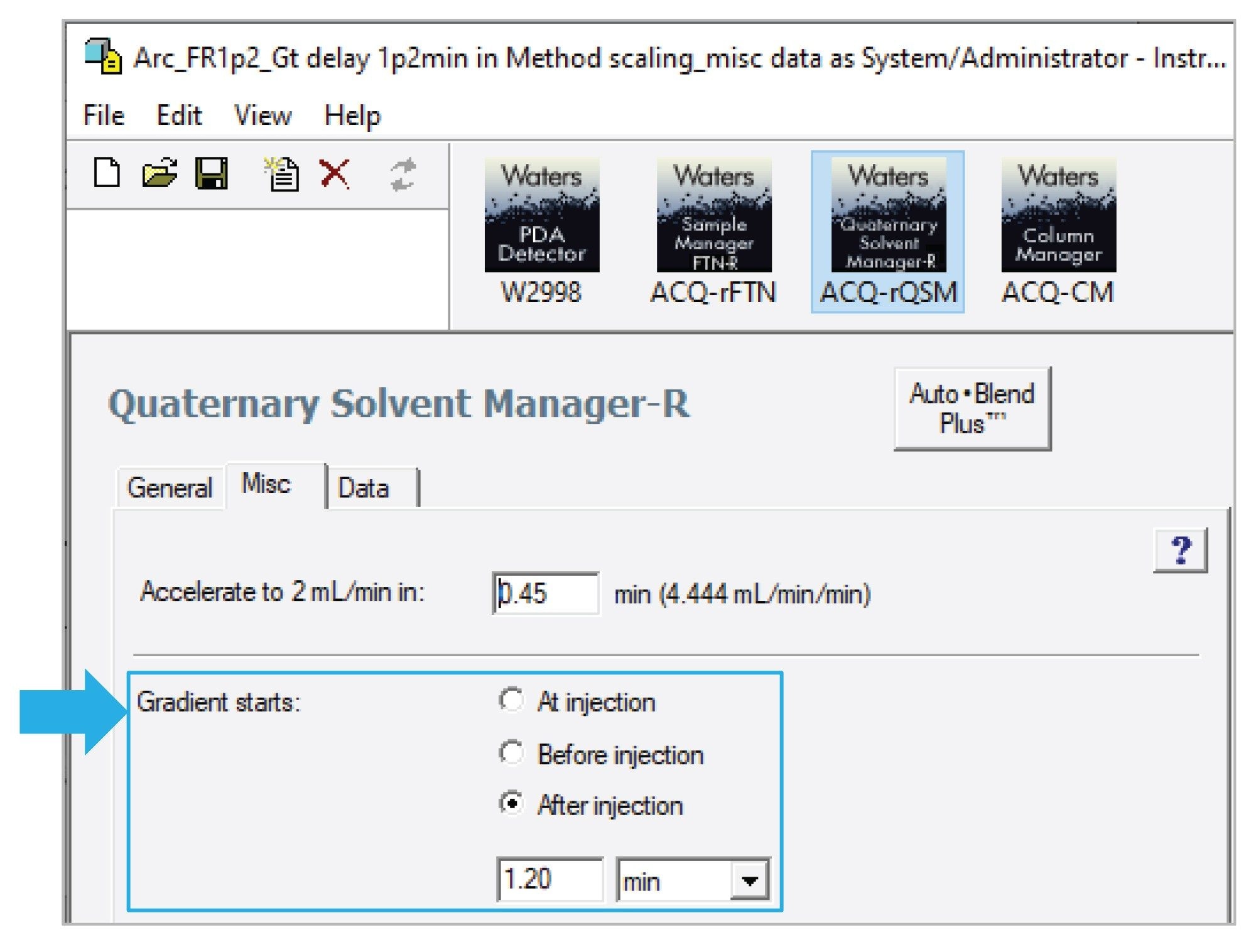This screenshot has height=952, width=1256.
Task: Open the File menu
Action: point(104,115)
